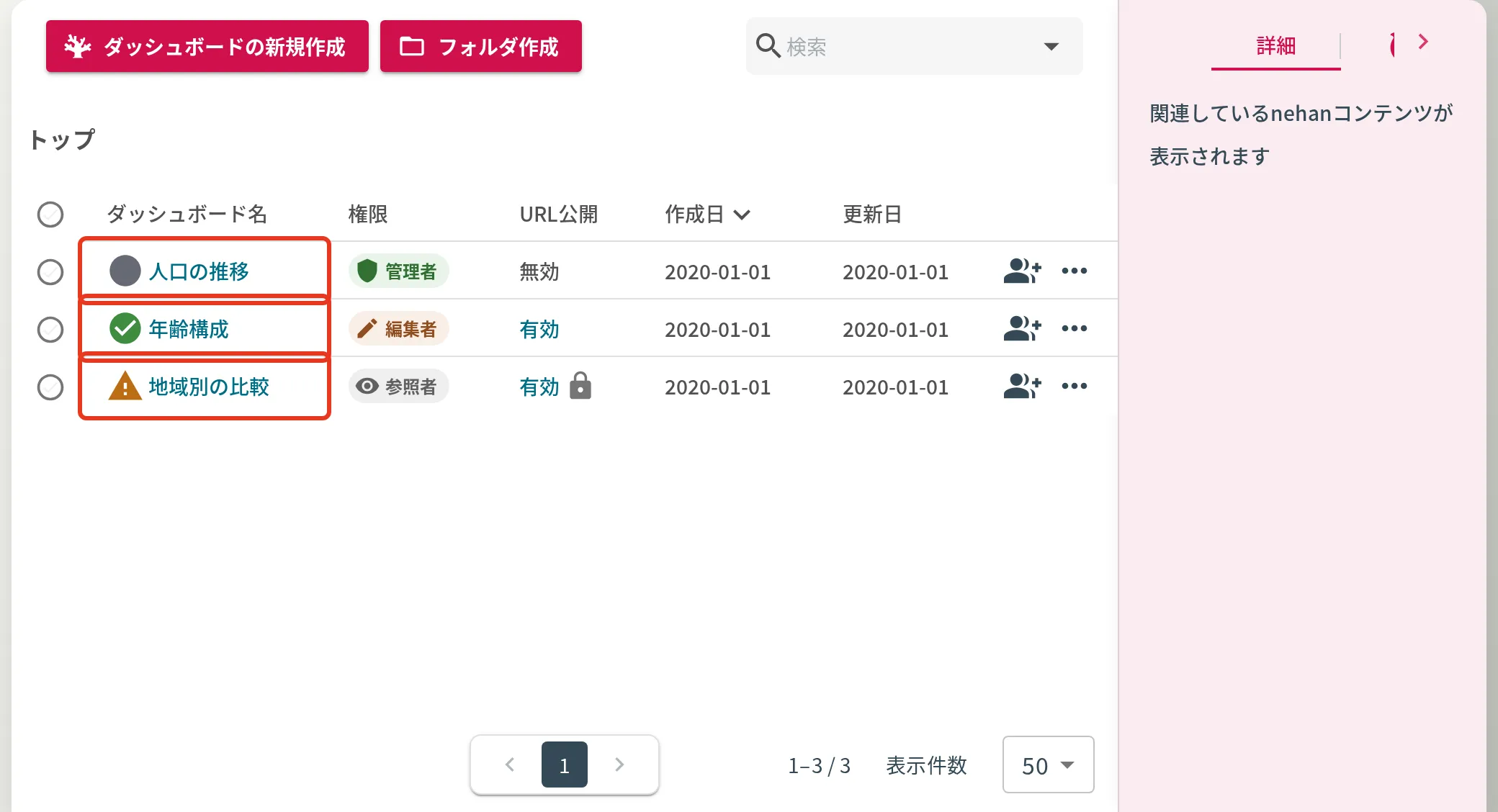Click the add-user share icon for 地域別の比較

(x=1022, y=387)
